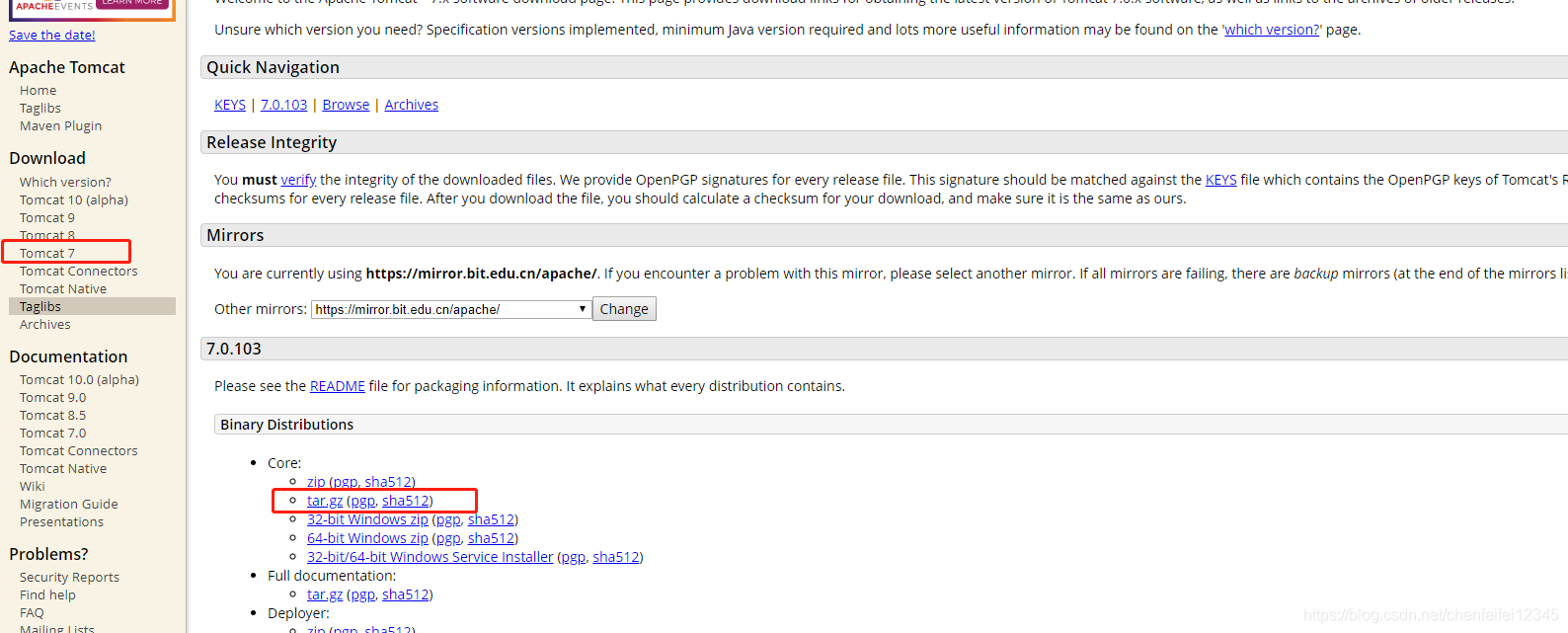Screen dimensions: 1568x633
Task: Select Tomcat 10 (alpha) download link
Action: 74,199
